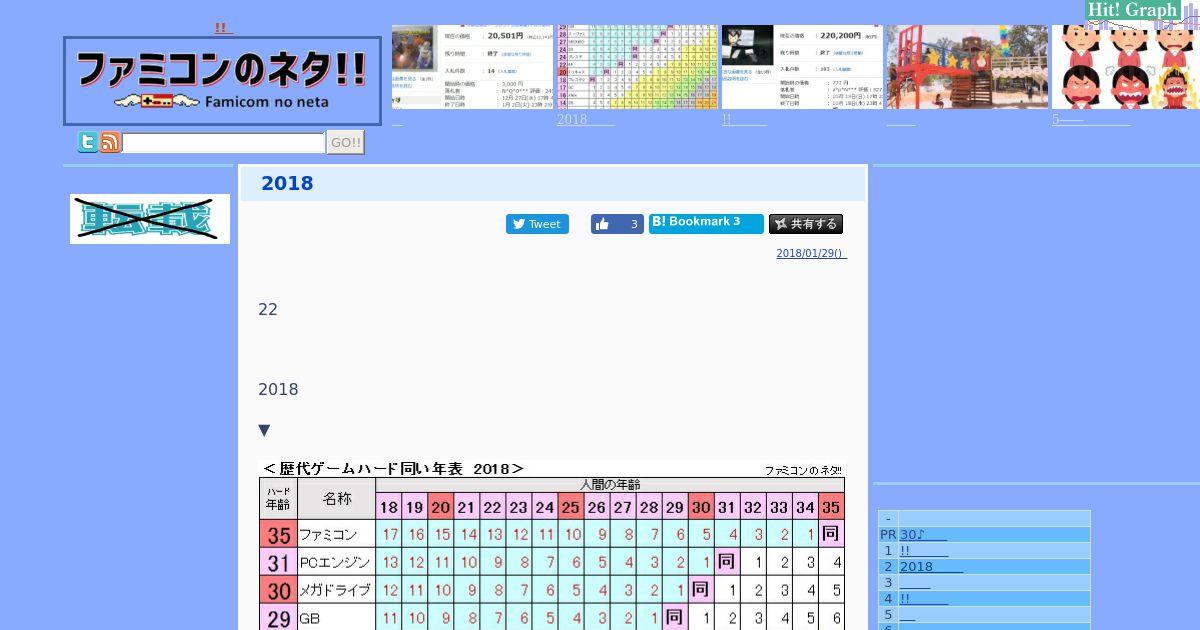Click the Hatena B! Bookmark 3 button
The height and width of the screenshot is (630, 1200).
[x=706, y=223]
